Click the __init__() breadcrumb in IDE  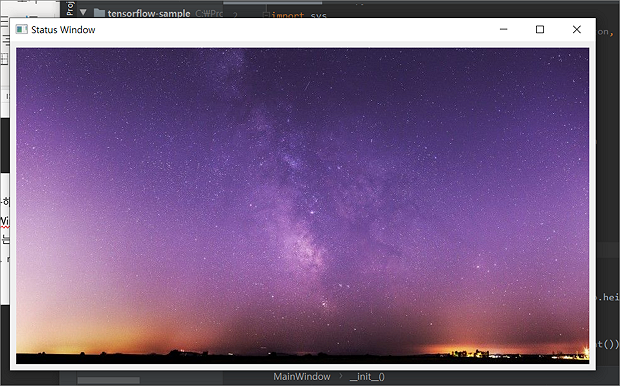[x=367, y=377]
